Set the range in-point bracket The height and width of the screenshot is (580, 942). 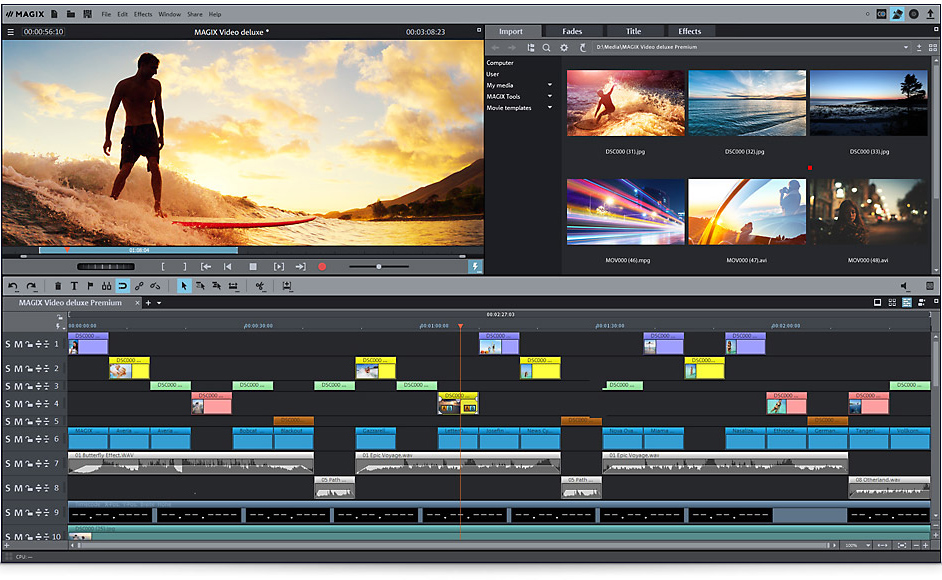pyautogui.click(x=163, y=266)
